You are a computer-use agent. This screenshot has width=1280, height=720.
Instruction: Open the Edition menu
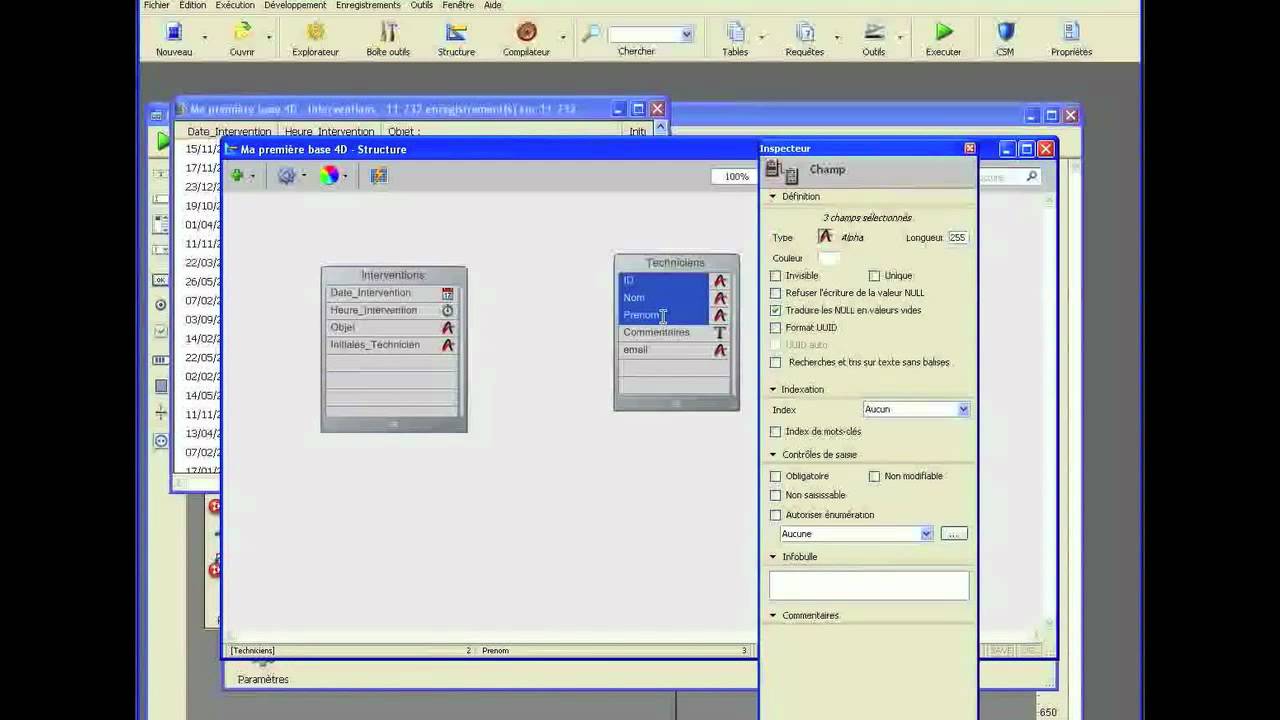click(193, 5)
